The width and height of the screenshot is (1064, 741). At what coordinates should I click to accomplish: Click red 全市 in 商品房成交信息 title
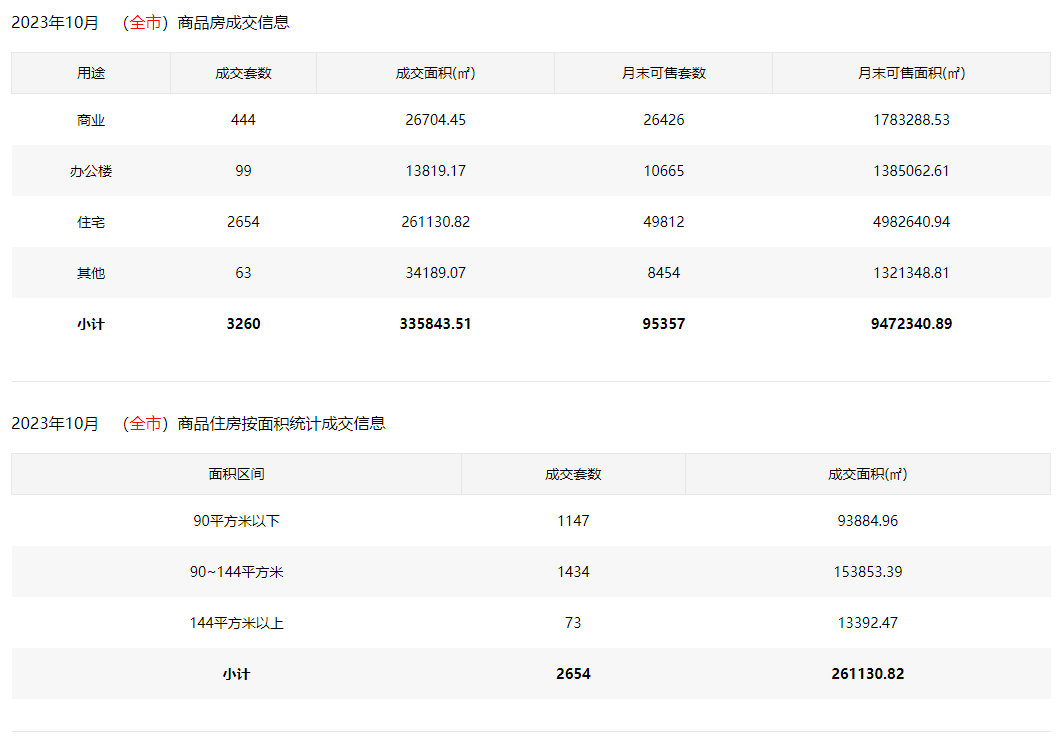point(145,22)
